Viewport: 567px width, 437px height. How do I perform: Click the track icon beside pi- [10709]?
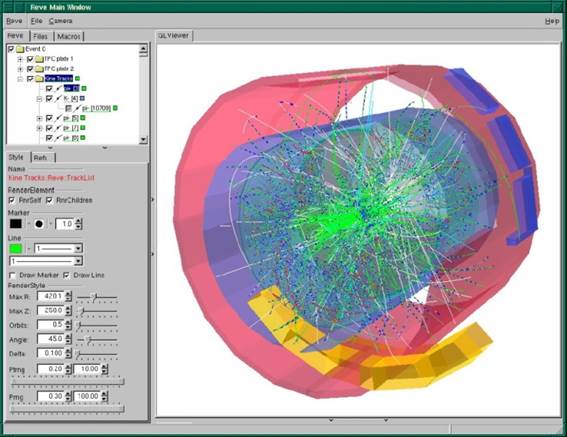tap(77, 108)
